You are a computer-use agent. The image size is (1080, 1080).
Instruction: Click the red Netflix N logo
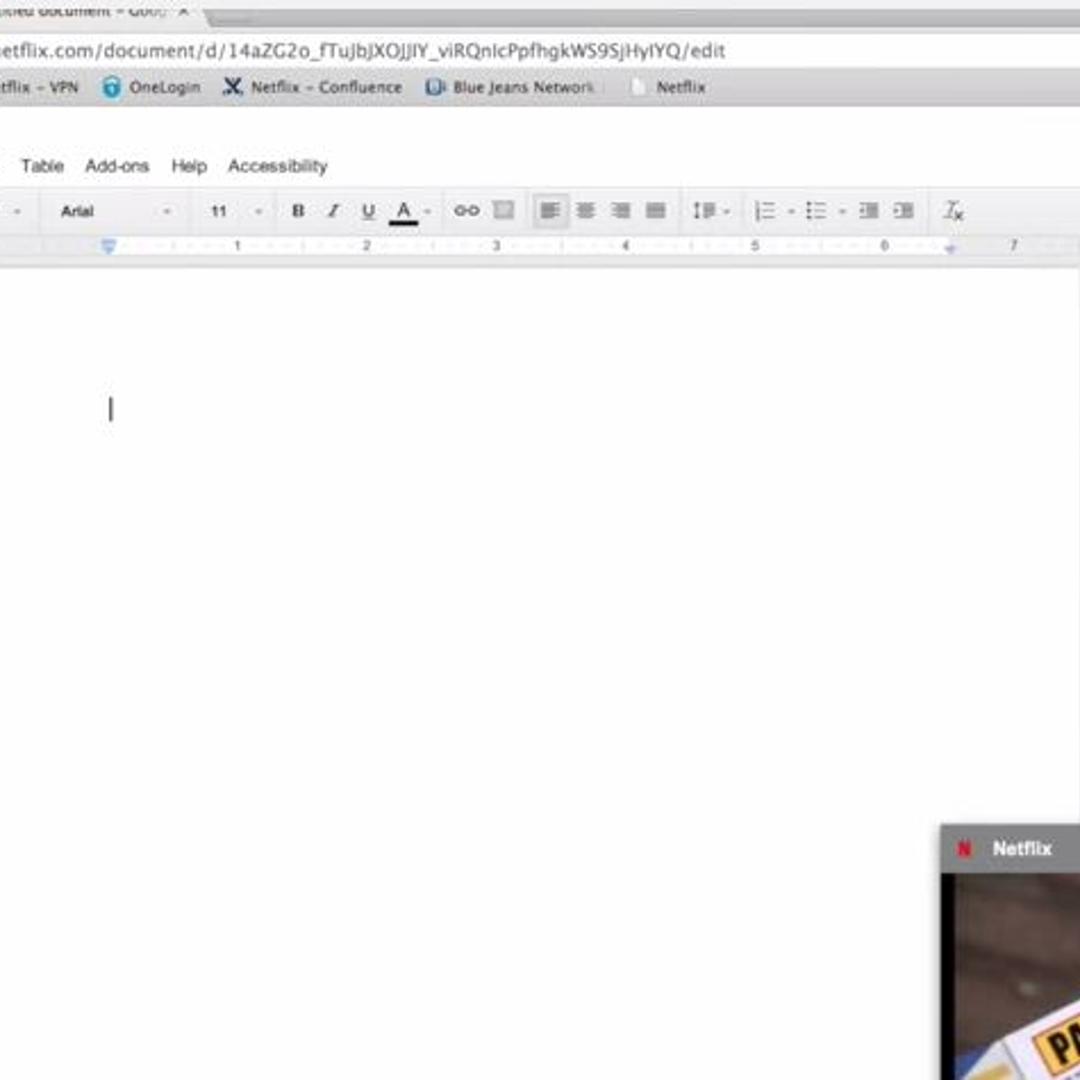click(964, 849)
